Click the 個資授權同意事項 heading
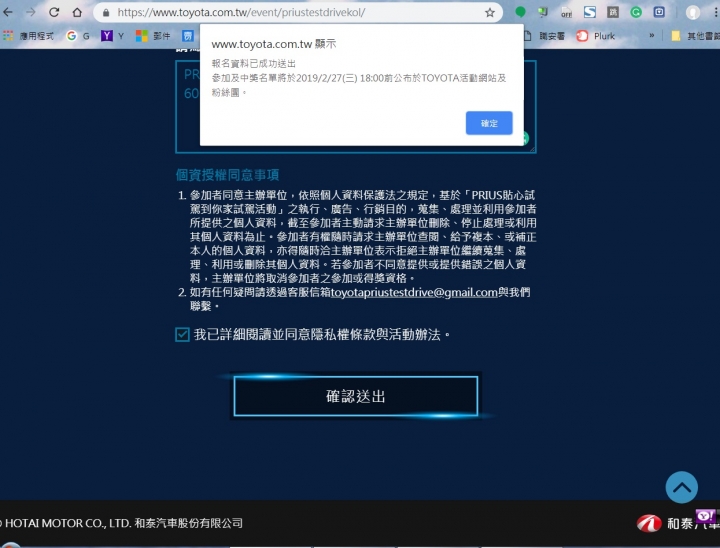Image resolution: width=720 pixels, height=548 pixels. tap(227, 175)
